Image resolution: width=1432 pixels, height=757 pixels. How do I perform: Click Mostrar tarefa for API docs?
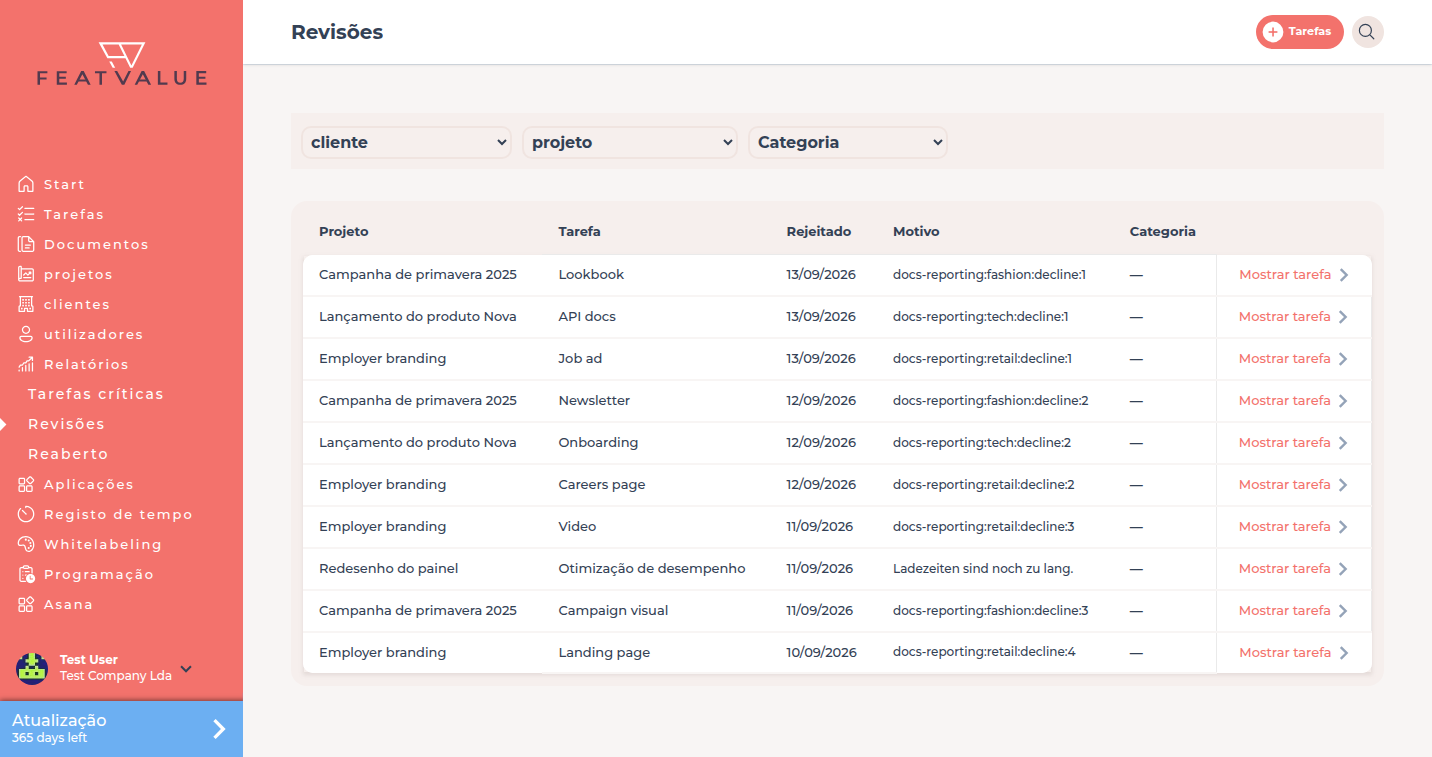(x=1285, y=317)
